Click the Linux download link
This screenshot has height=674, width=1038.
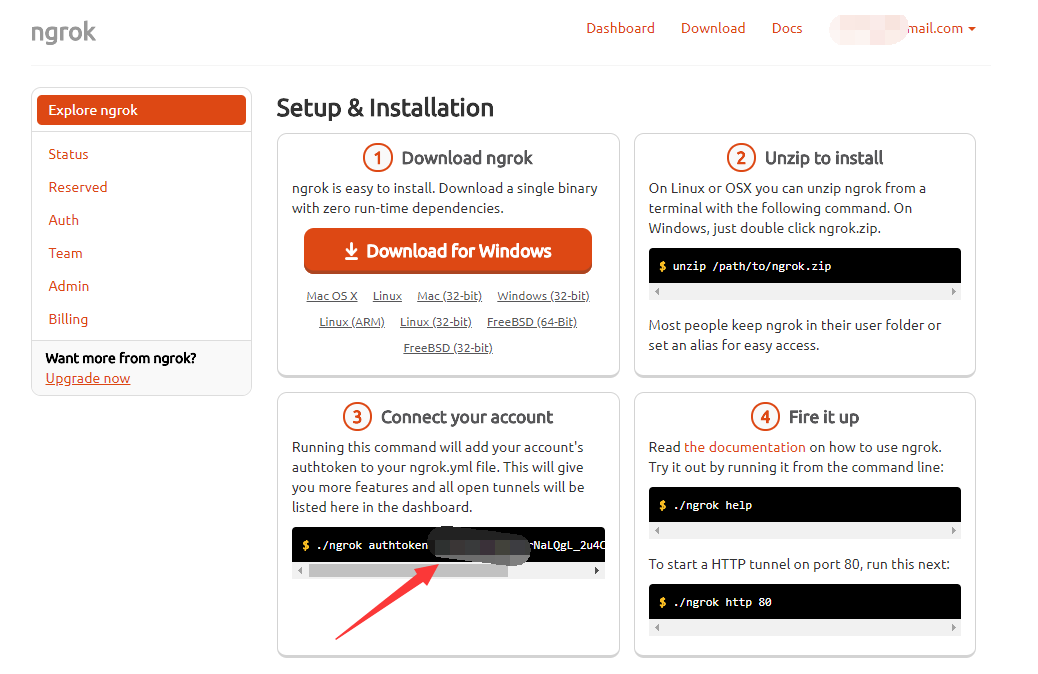tap(387, 296)
